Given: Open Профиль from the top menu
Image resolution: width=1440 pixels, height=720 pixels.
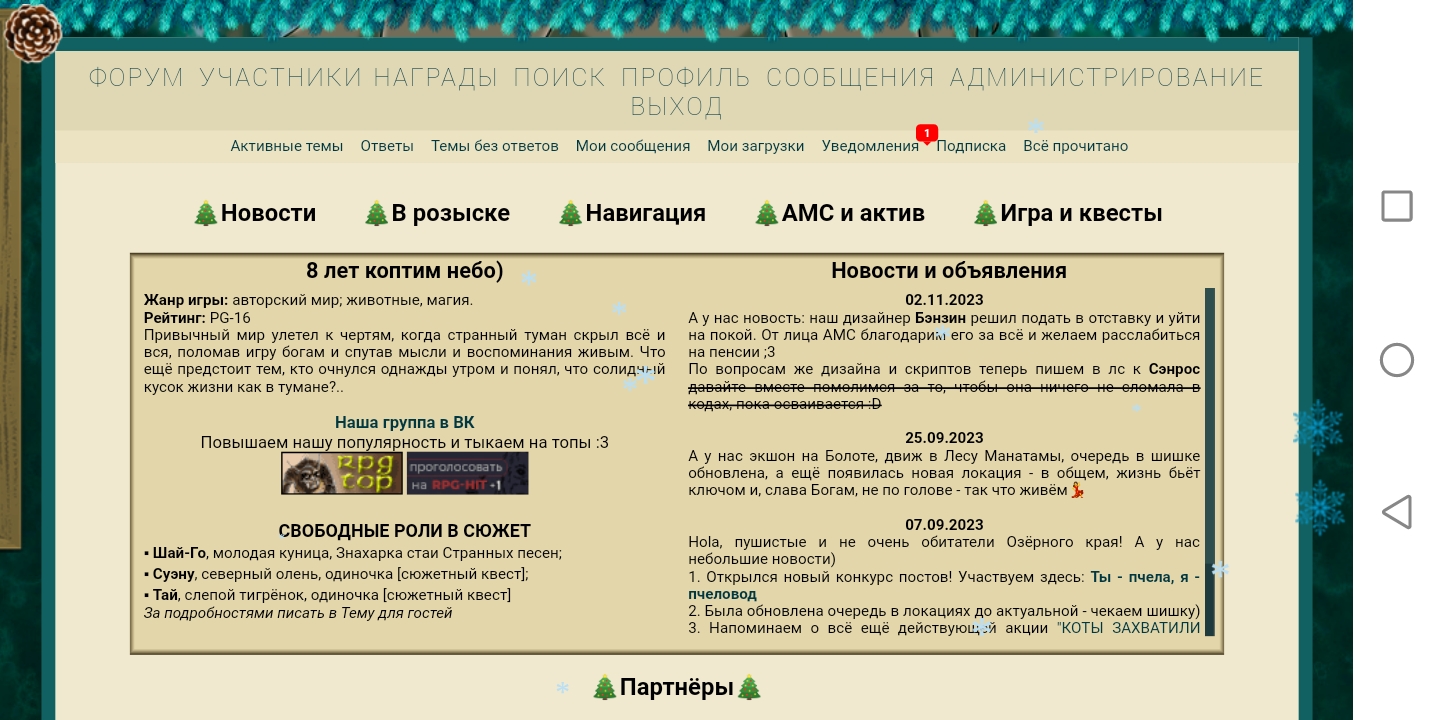Looking at the screenshot, I should [685, 78].
